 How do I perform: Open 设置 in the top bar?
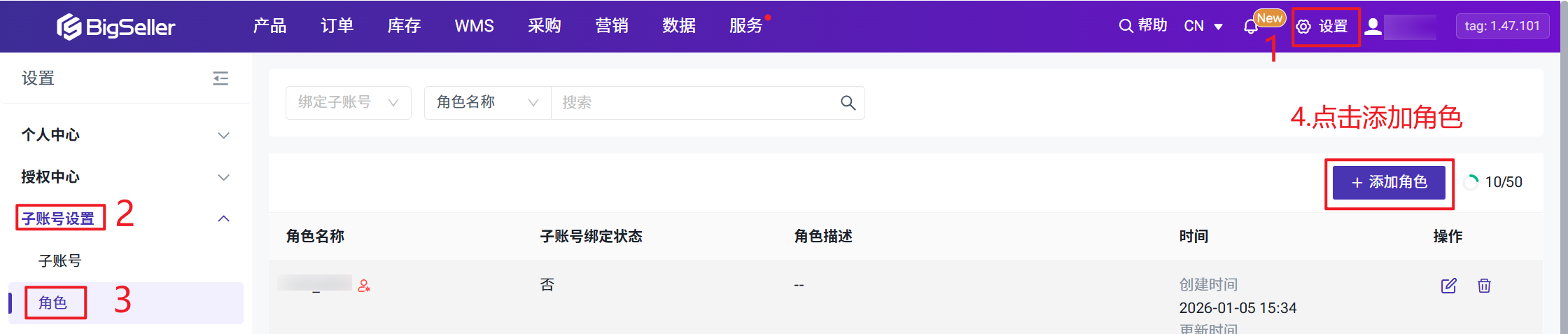coord(1324,27)
